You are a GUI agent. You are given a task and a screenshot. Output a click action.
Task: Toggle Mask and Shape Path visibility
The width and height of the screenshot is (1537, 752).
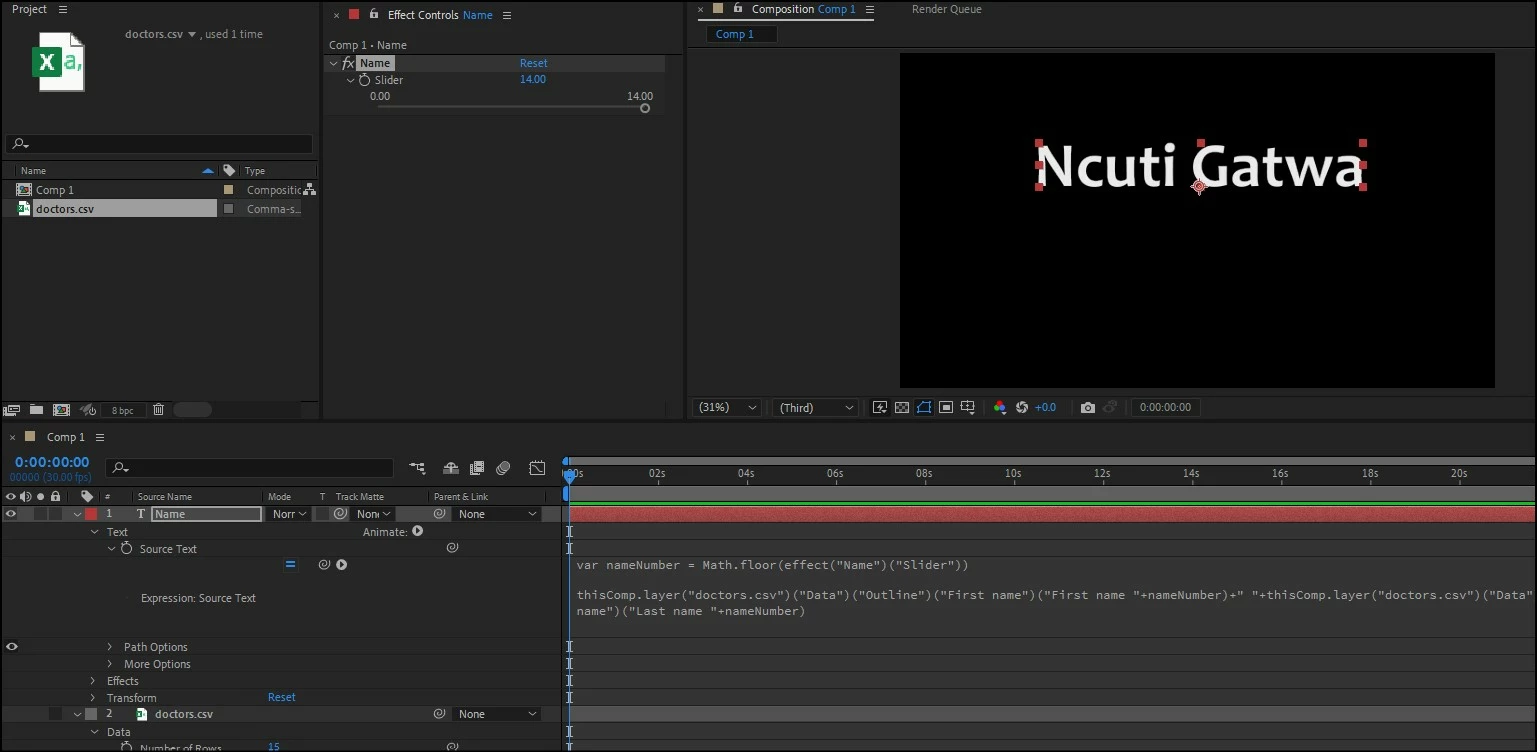tap(924, 407)
